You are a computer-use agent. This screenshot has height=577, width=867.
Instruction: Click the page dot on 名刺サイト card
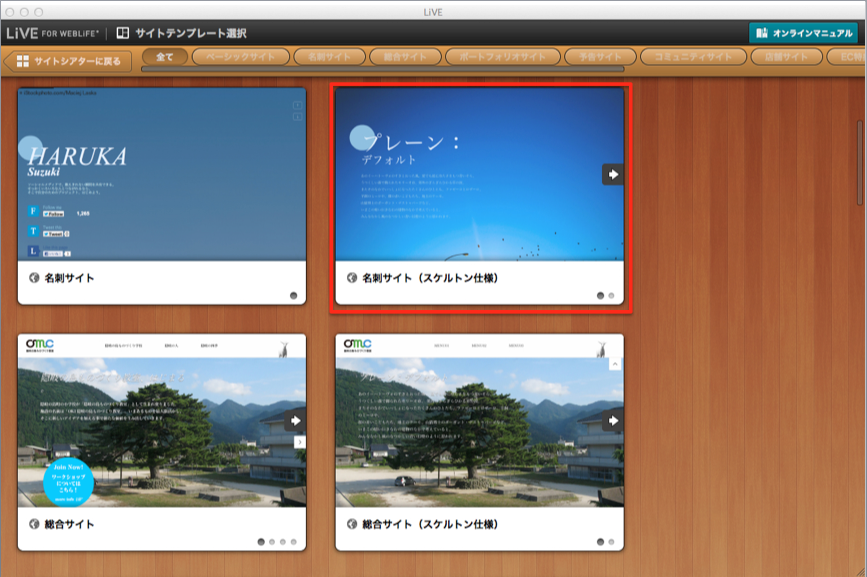[x=294, y=296]
